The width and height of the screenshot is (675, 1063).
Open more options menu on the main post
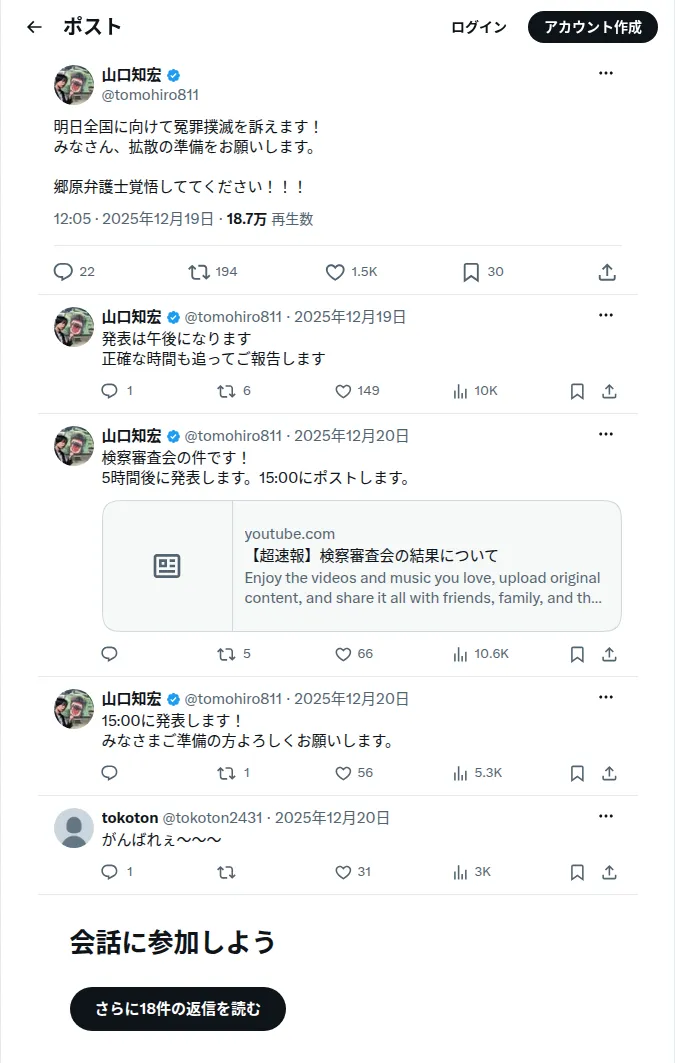click(606, 73)
